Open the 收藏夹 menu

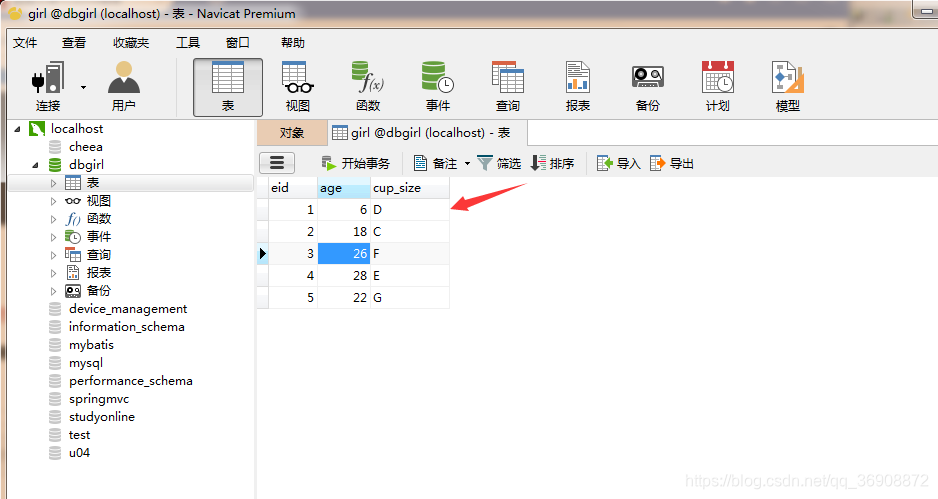pos(131,42)
